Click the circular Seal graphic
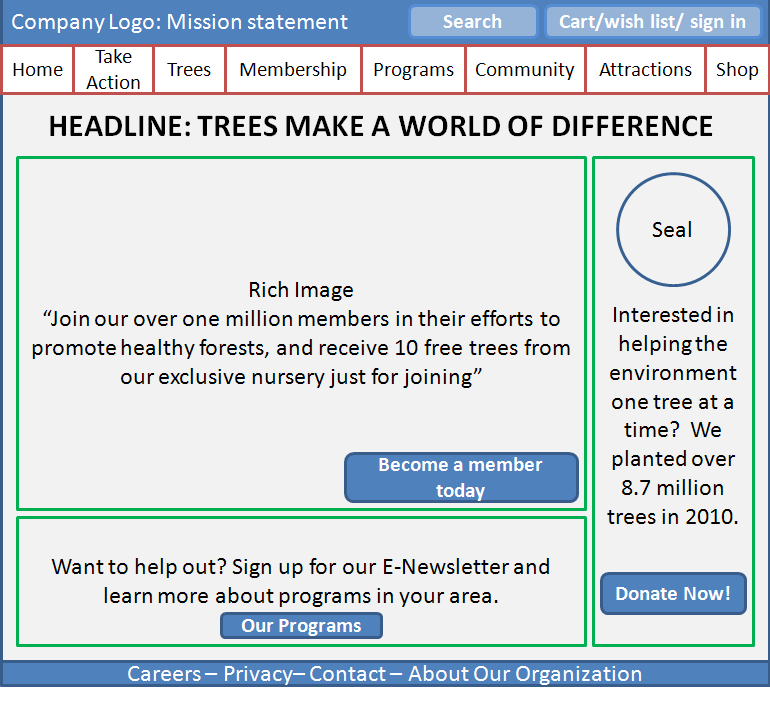 [x=673, y=230]
